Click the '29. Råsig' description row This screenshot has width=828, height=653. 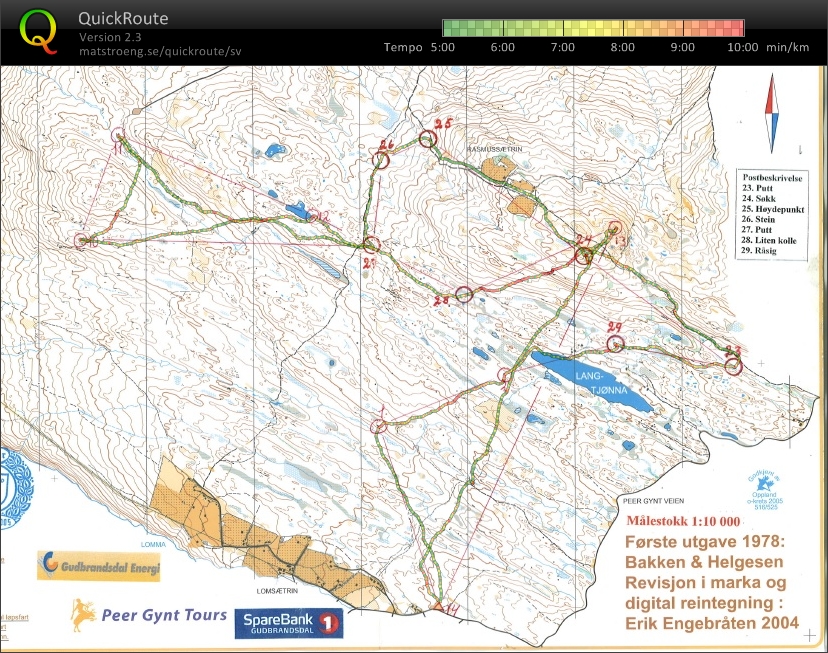click(x=759, y=250)
